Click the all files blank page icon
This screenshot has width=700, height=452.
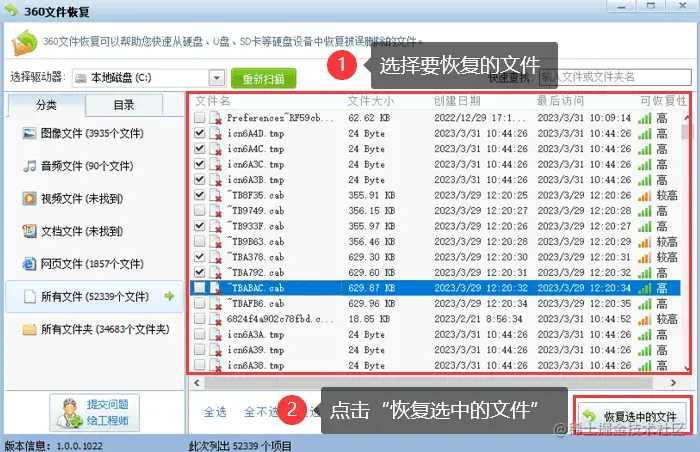30,296
